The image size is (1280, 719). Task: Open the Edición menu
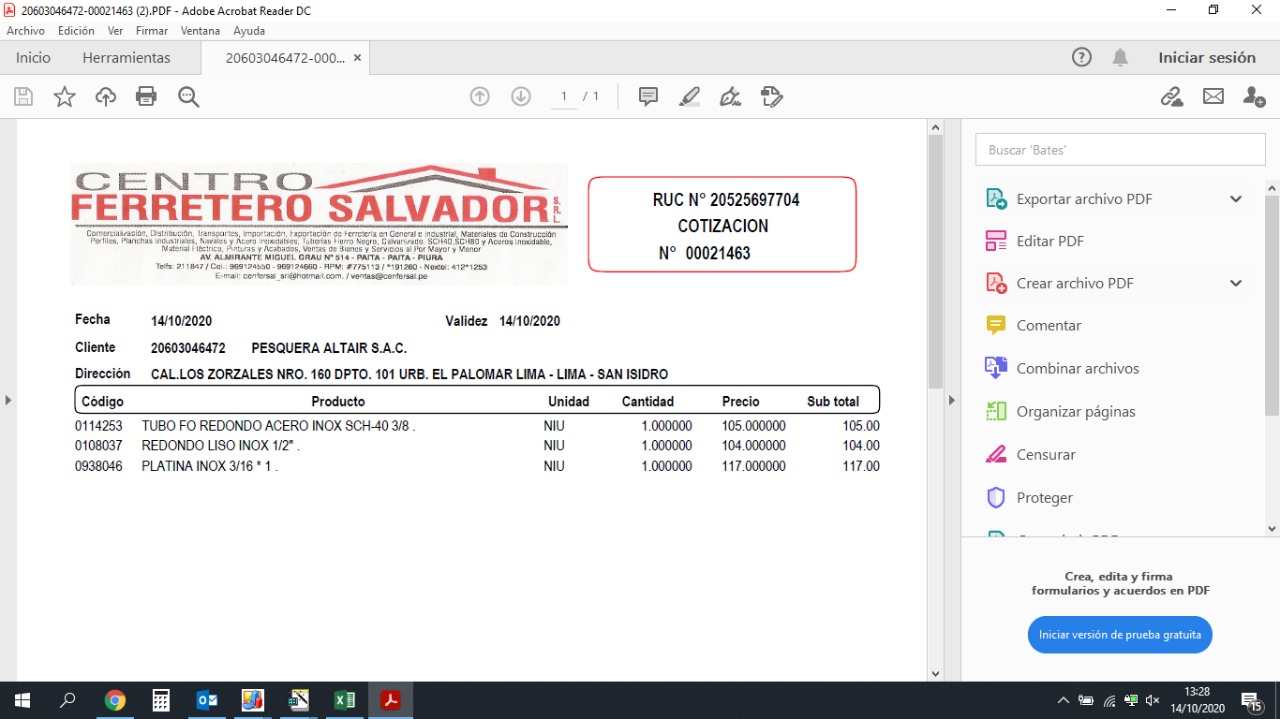pyautogui.click(x=76, y=31)
